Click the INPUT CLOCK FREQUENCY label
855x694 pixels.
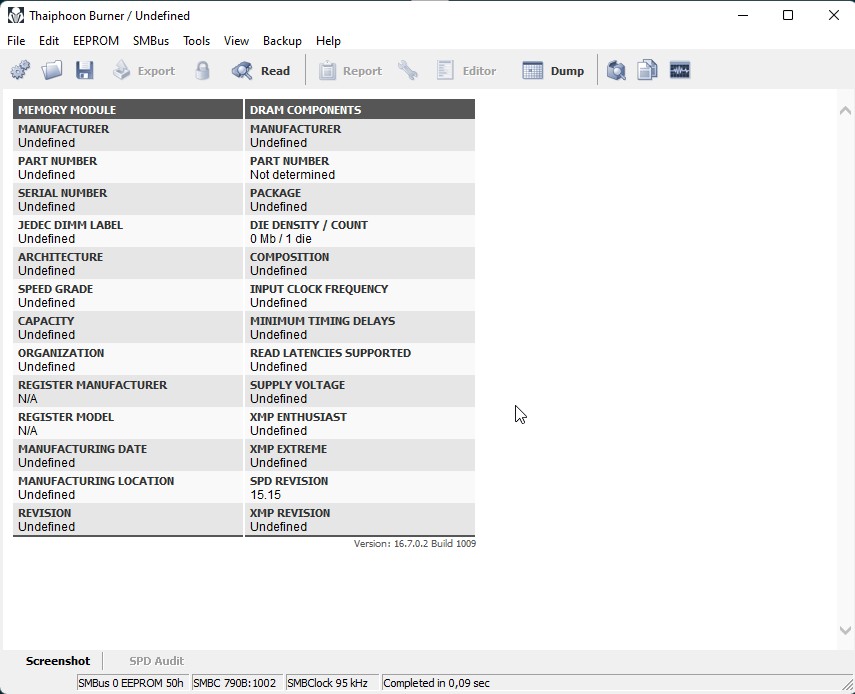319,289
